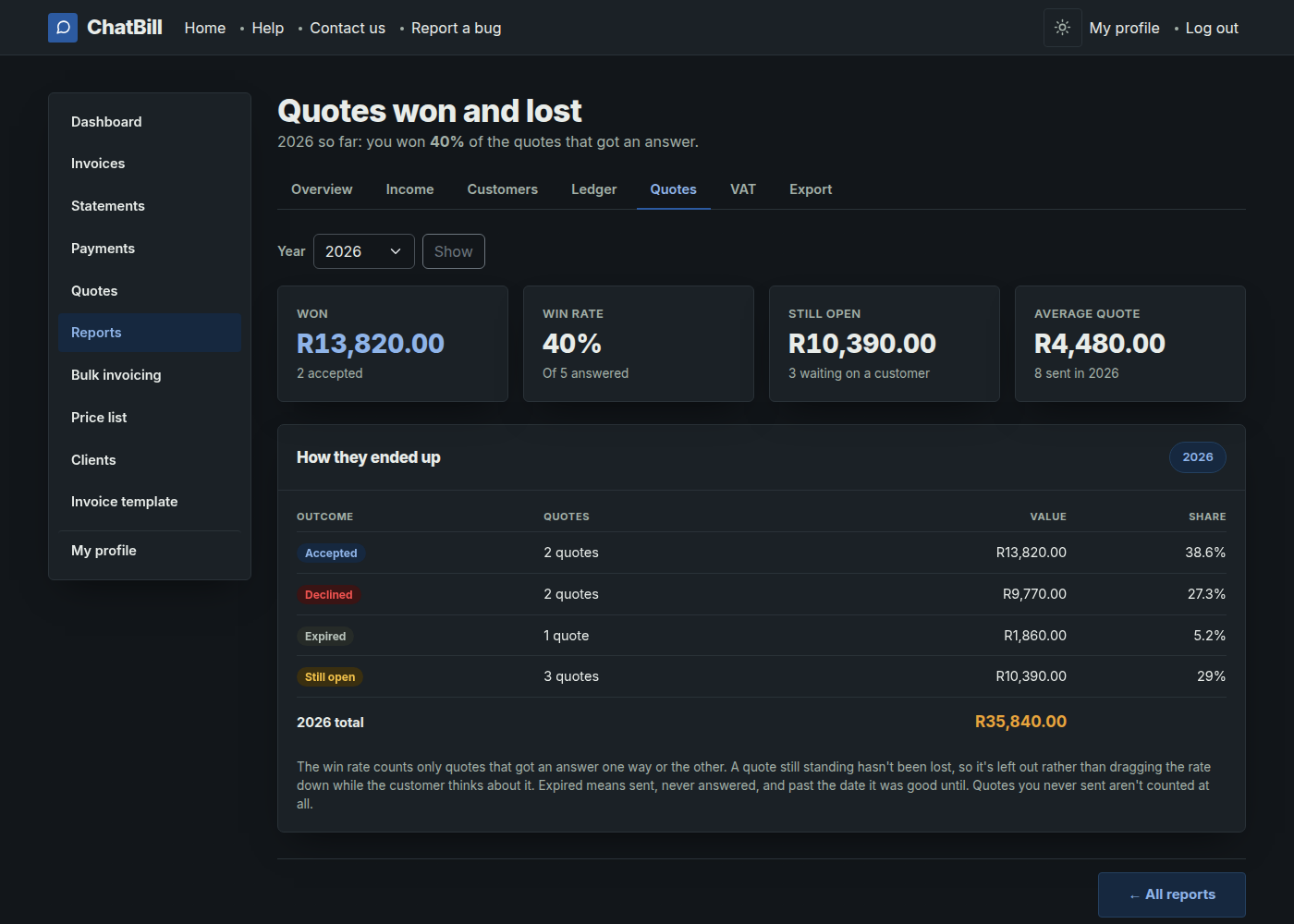The width and height of the screenshot is (1294, 924).
Task: Select Reports in the sidebar
Action: (x=150, y=333)
